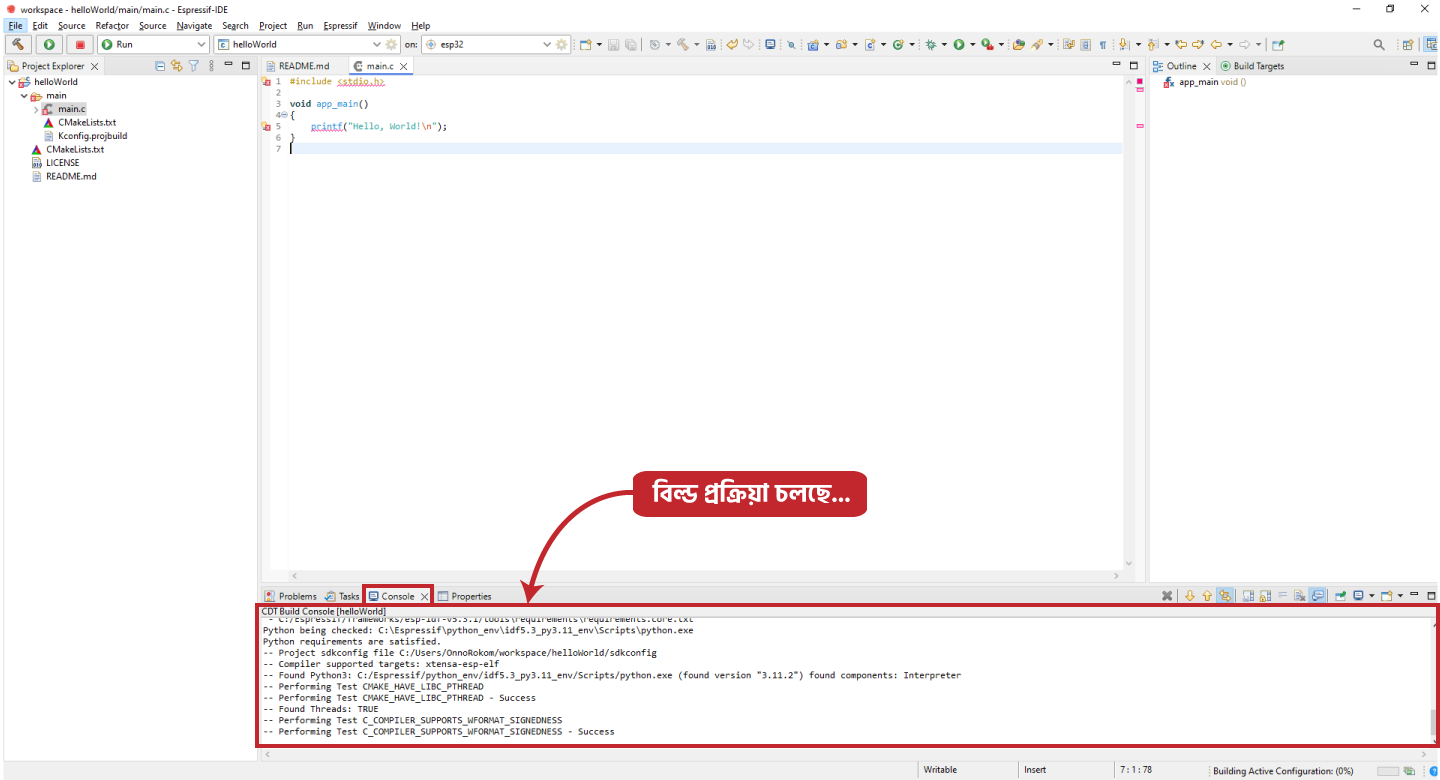Click Clear Console X icon
The width and height of the screenshot is (1440, 780).
click(x=1167, y=596)
